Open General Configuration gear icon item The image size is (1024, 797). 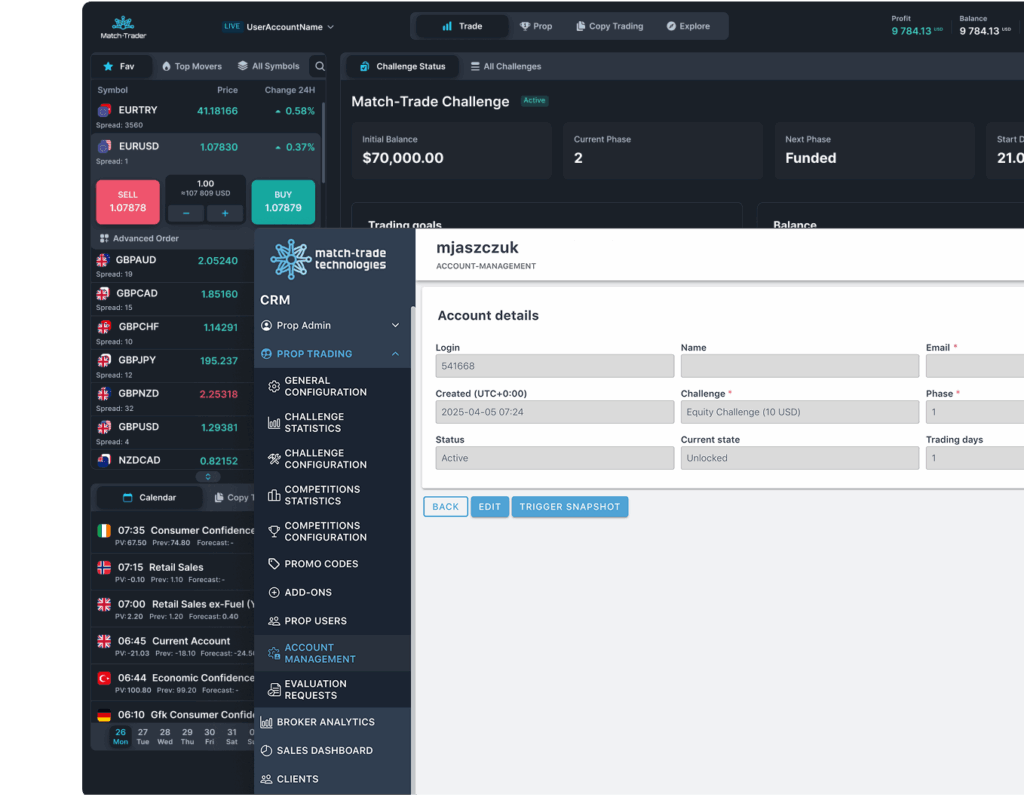coord(324,386)
